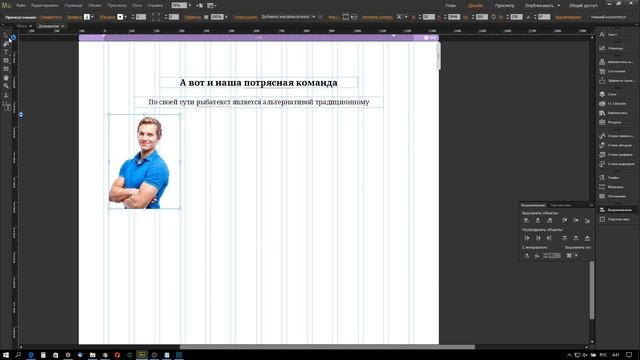Screen dimensions: 640x360
Task: Align objects to horizontal center
Action: click(x=538, y=220)
